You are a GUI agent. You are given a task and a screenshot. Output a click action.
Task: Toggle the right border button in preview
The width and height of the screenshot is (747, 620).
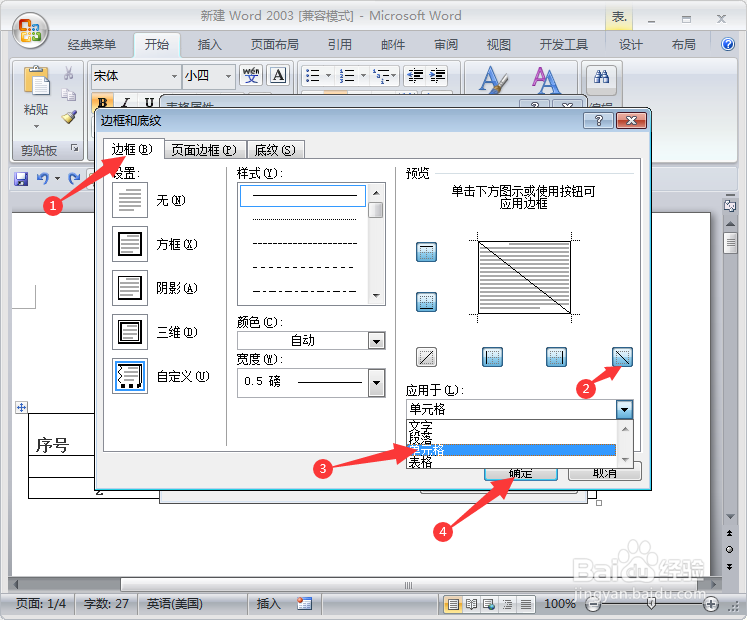(x=556, y=356)
